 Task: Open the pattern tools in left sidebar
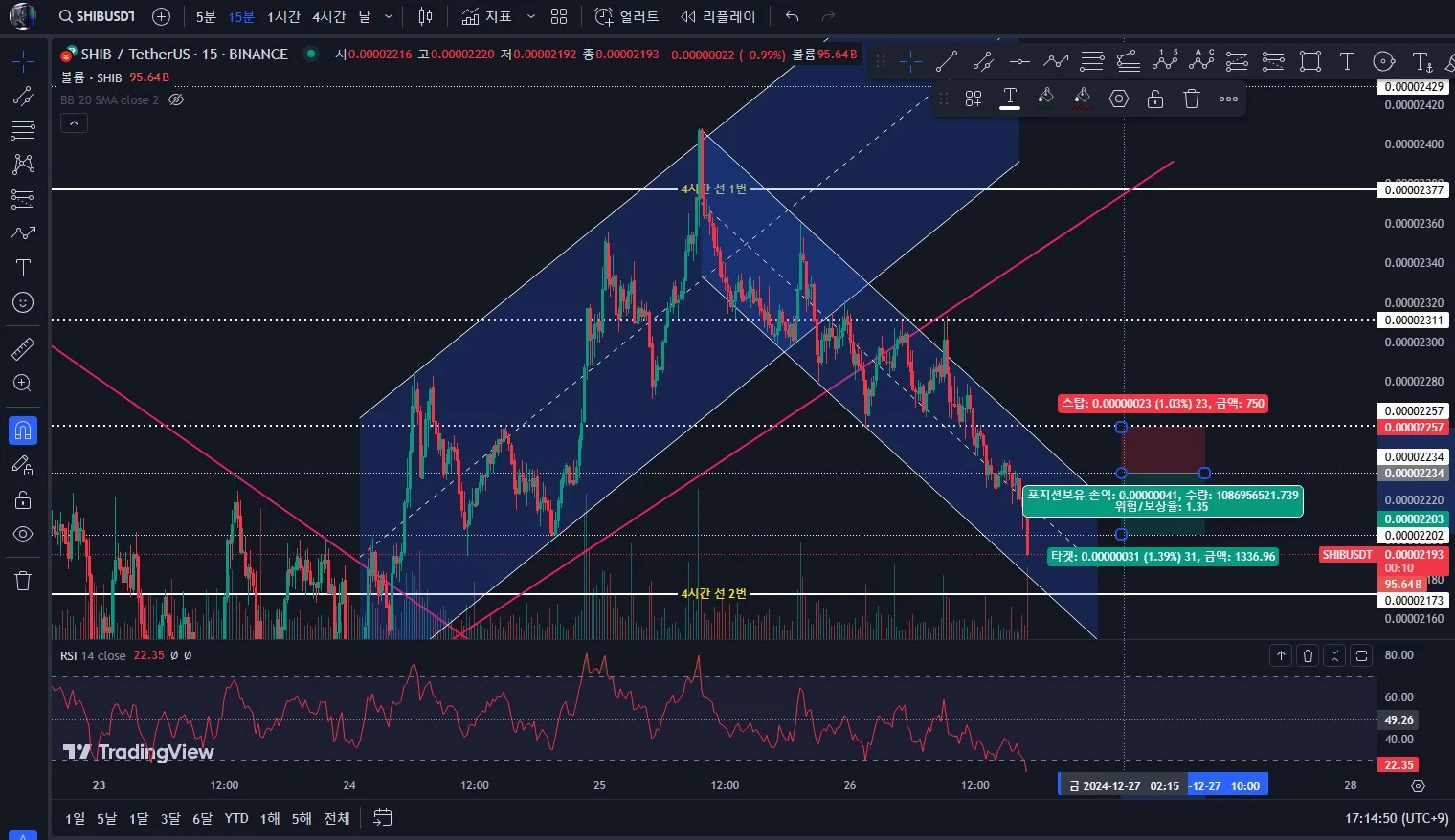pyautogui.click(x=23, y=164)
